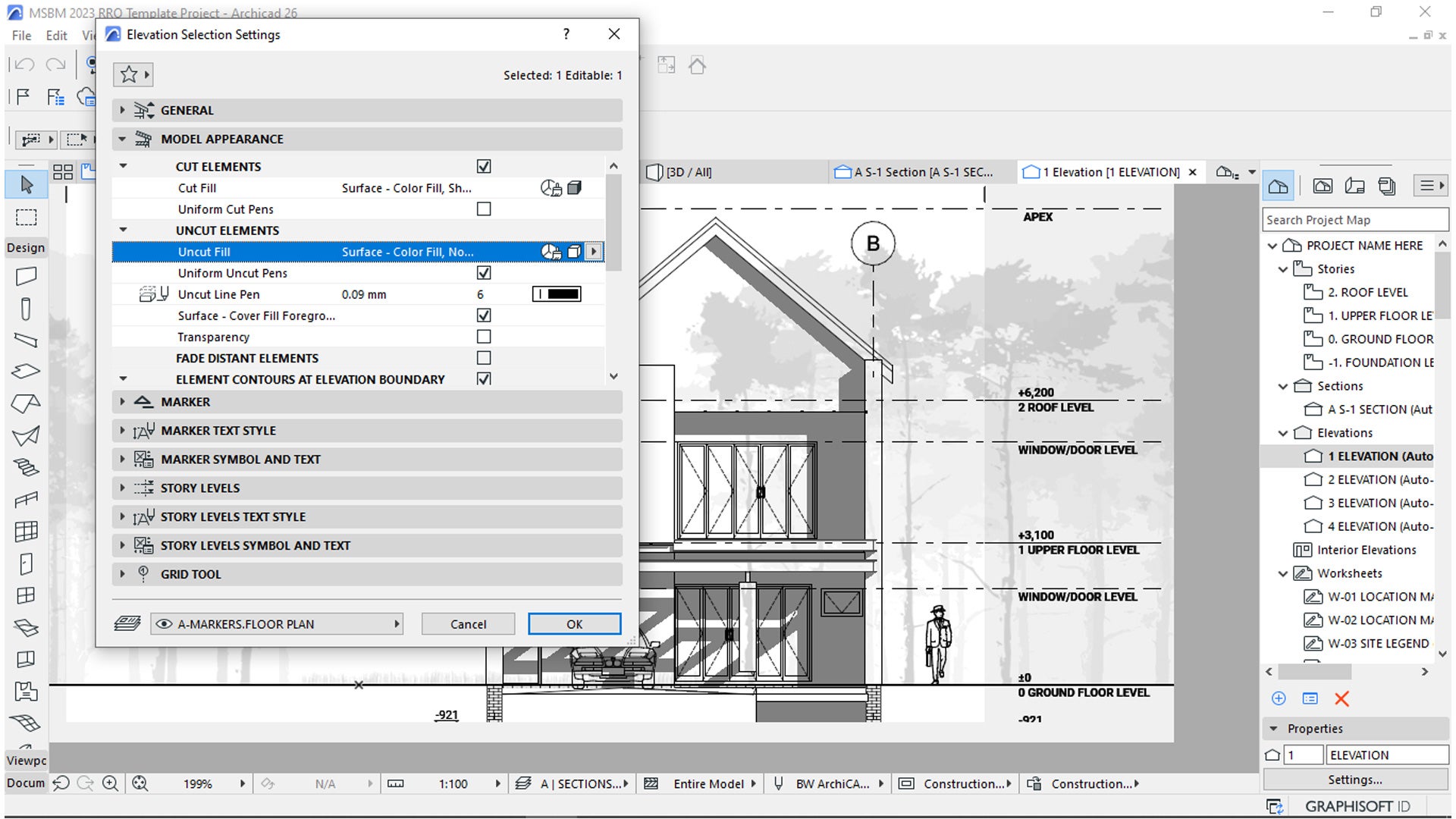Disable Surface - Cover Fill Foreground
This screenshot has width=1456, height=819.
pyautogui.click(x=484, y=315)
